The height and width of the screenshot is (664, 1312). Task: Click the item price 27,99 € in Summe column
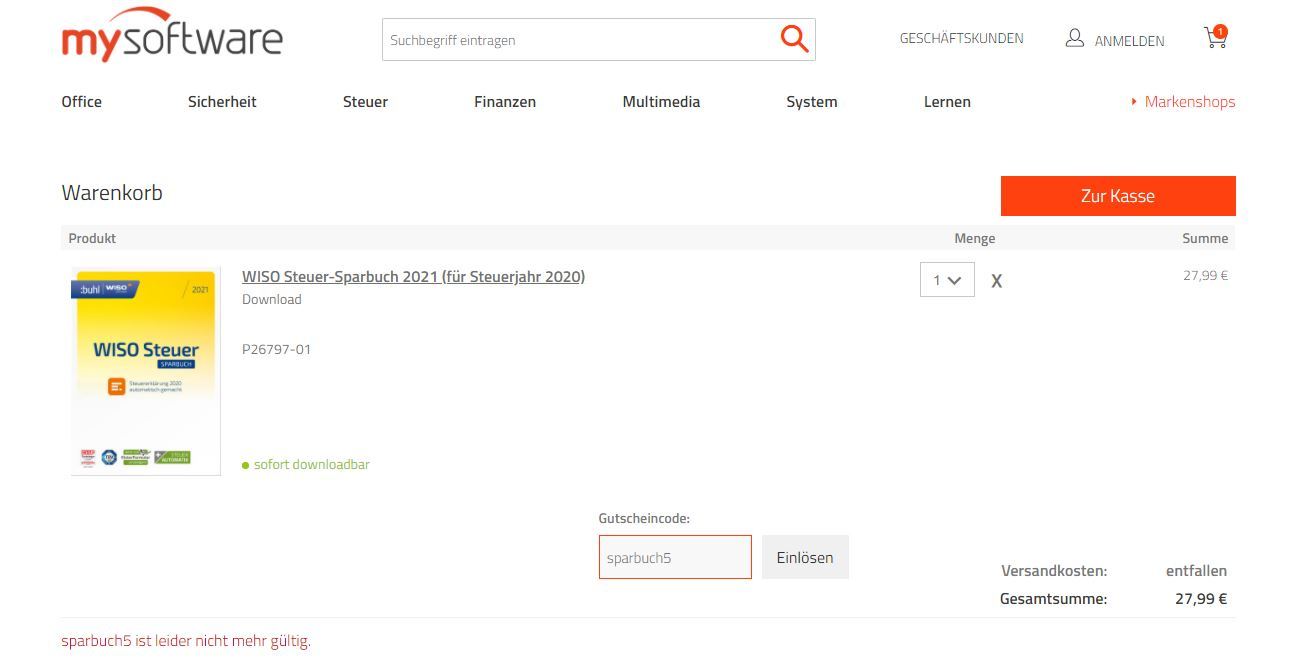click(x=1205, y=275)
